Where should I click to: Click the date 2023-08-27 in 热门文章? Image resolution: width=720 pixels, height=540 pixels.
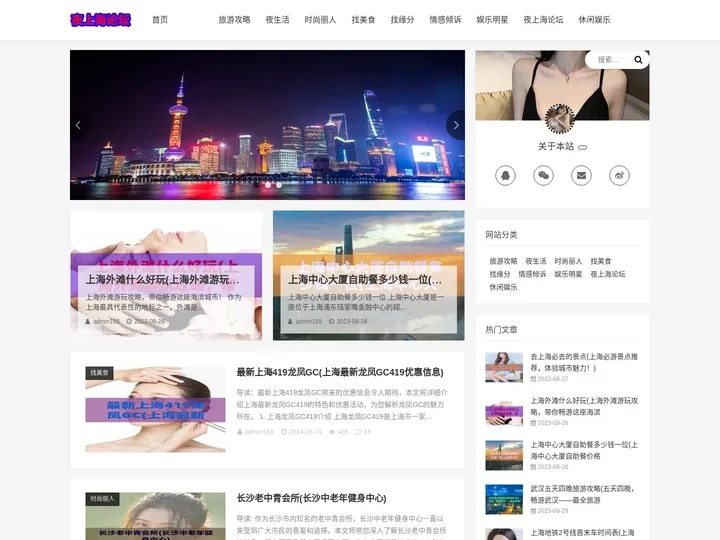pos(549,379)
